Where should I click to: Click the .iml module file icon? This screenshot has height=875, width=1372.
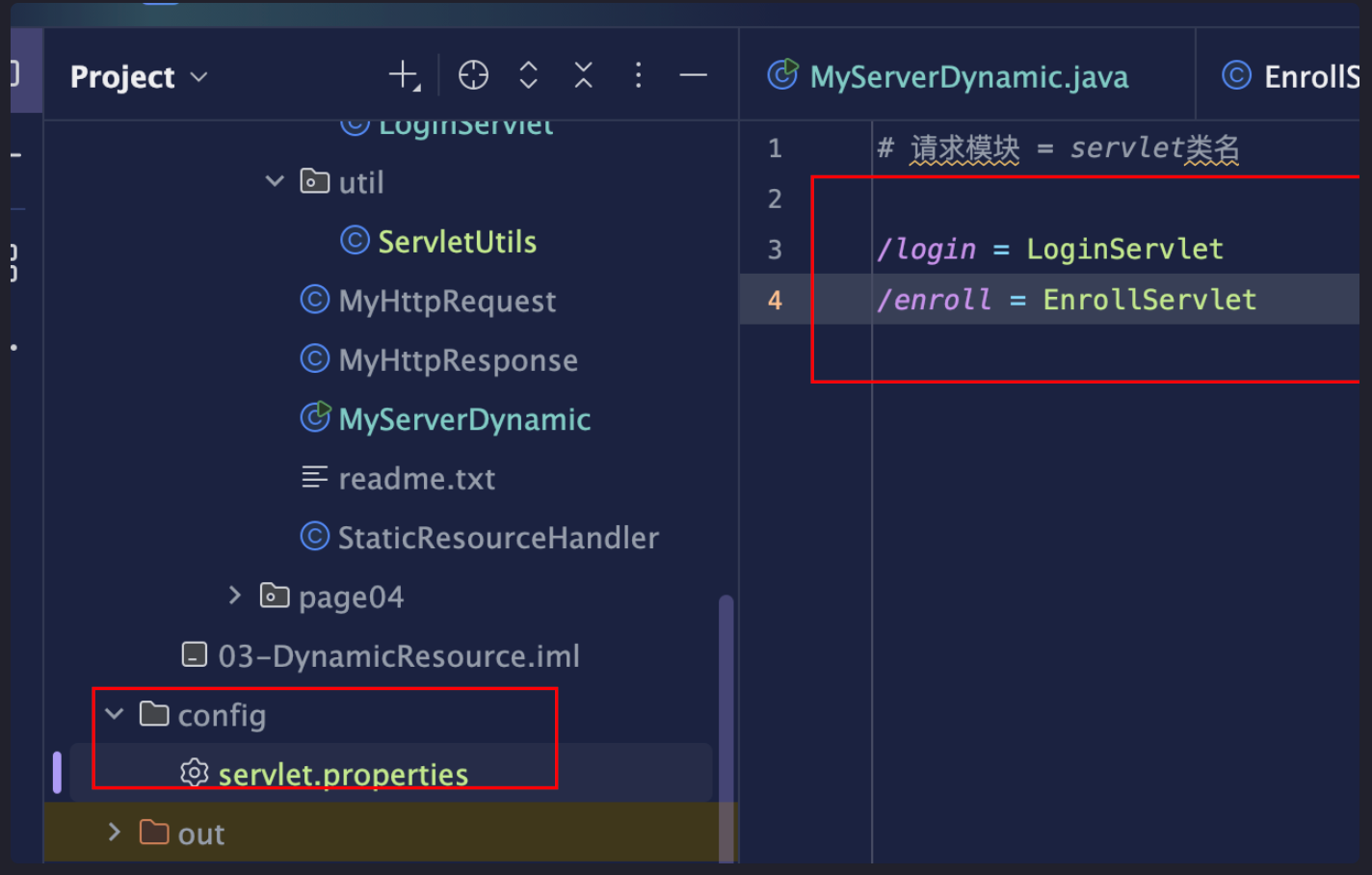tap(195, 655)
